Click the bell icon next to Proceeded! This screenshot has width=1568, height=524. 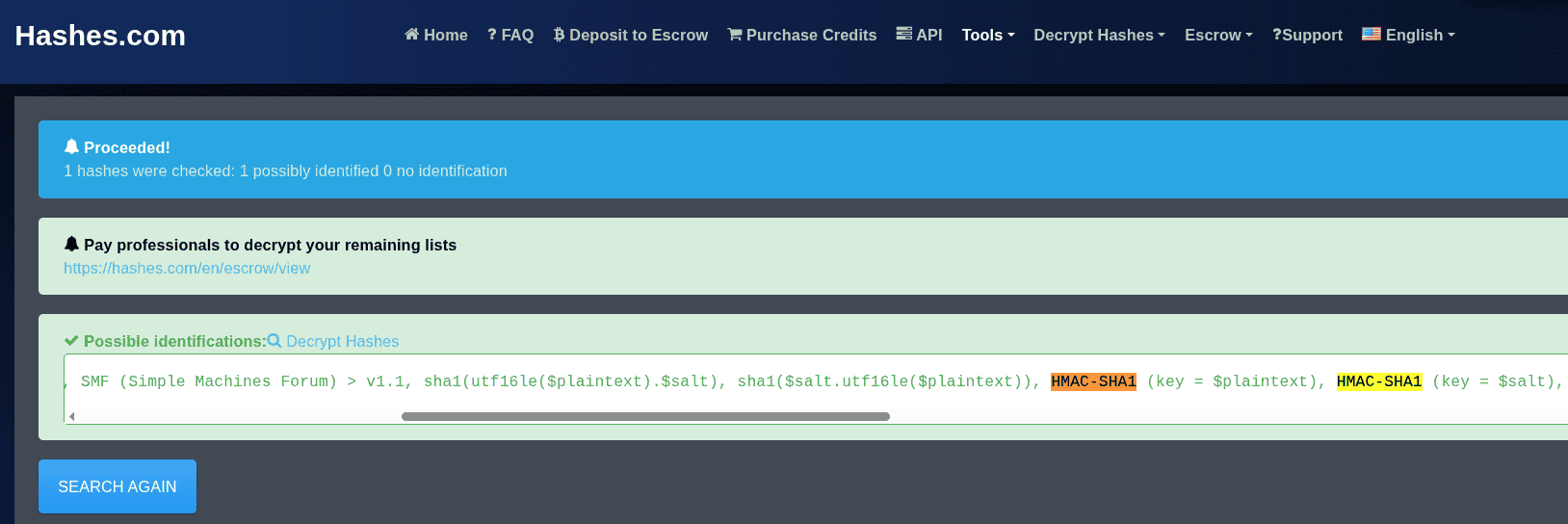71,147
